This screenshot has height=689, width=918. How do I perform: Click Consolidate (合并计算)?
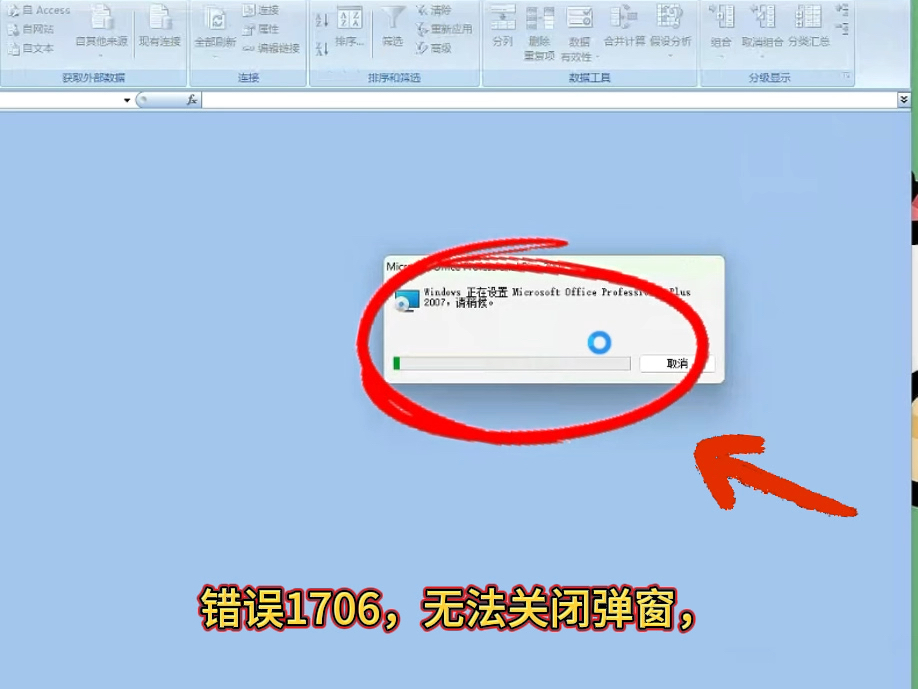(x=624, y=26)
